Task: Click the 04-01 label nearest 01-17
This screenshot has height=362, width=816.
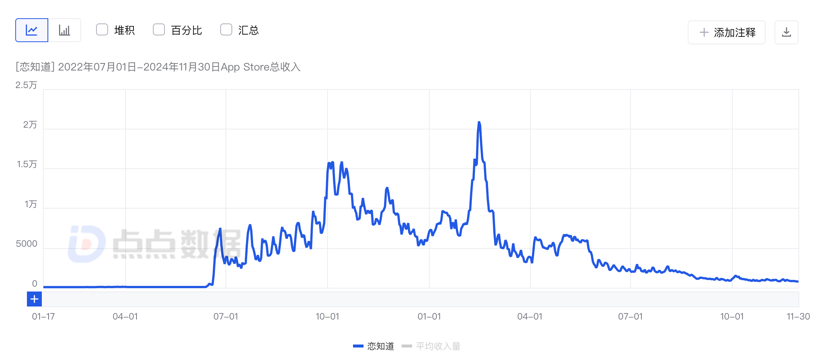Action: tap(125, 316)
